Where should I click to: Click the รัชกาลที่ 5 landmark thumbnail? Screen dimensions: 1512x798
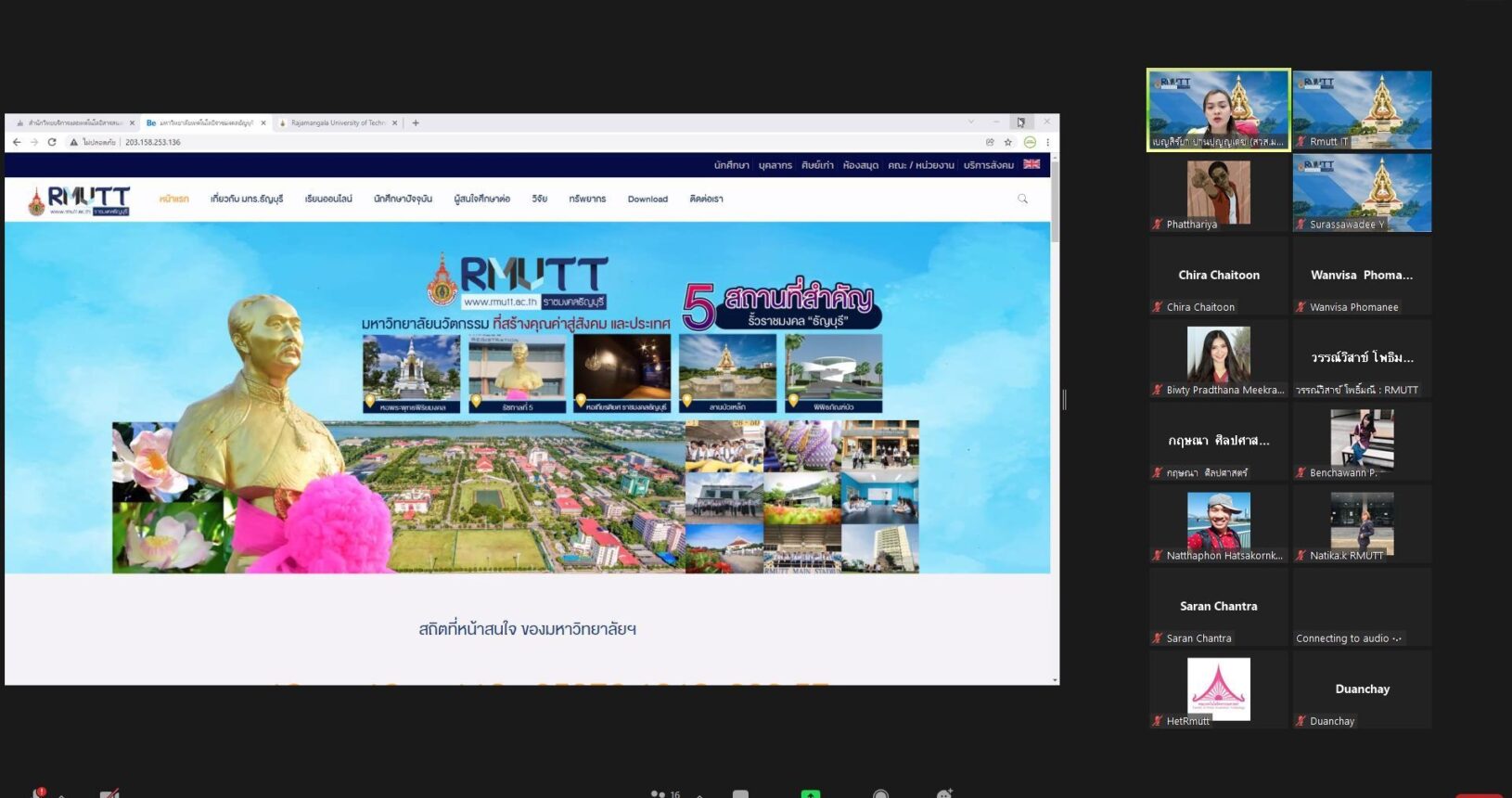(x=517, y=374)
